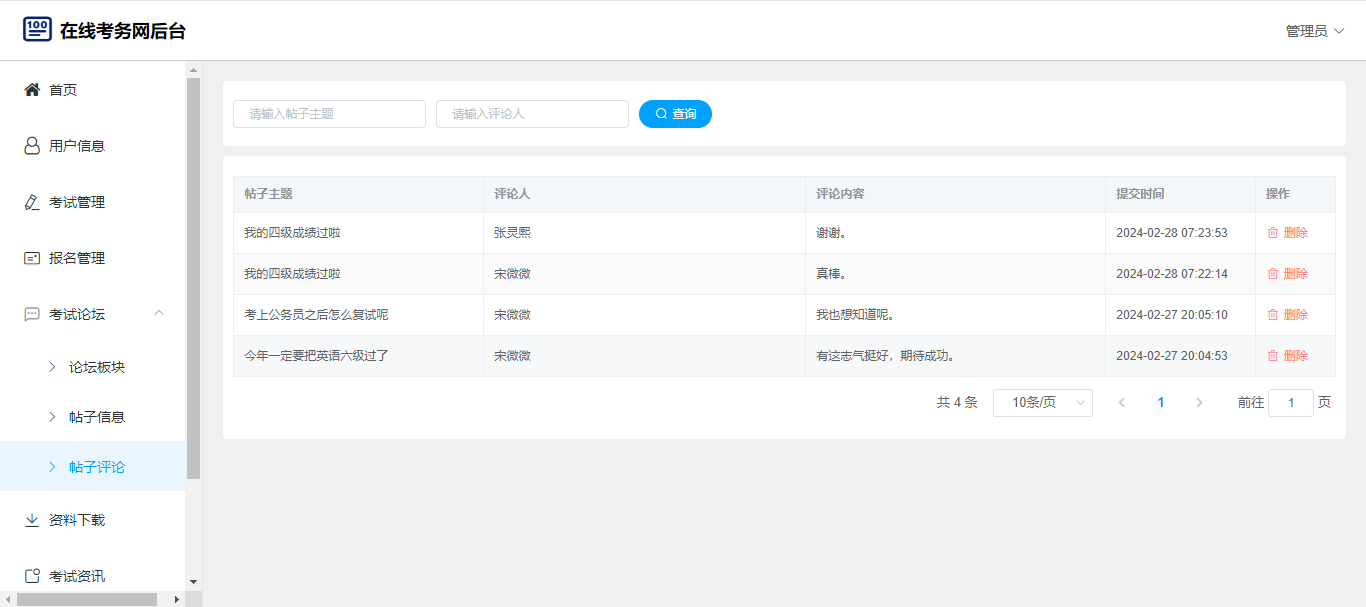Screen dimensions: 1366x607
Task: Click the user icon beside 用户信息
Action: [32, 146]
